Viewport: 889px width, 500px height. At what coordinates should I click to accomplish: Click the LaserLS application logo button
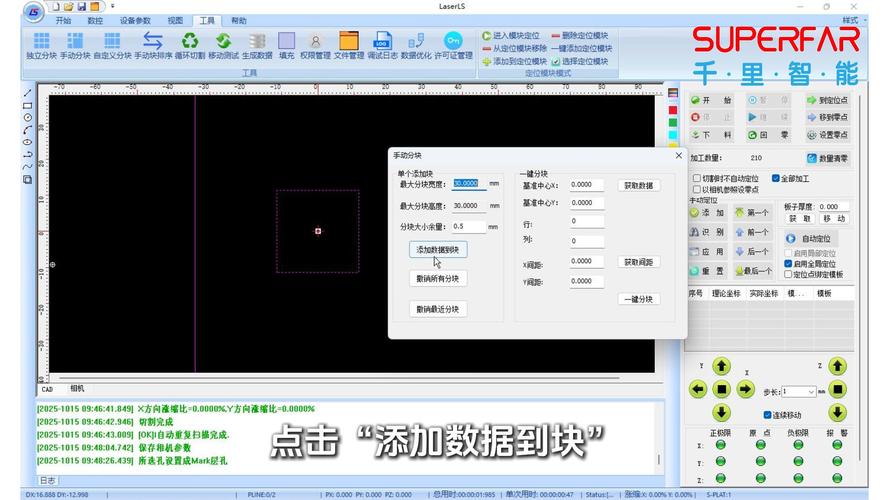click(33, 12)
